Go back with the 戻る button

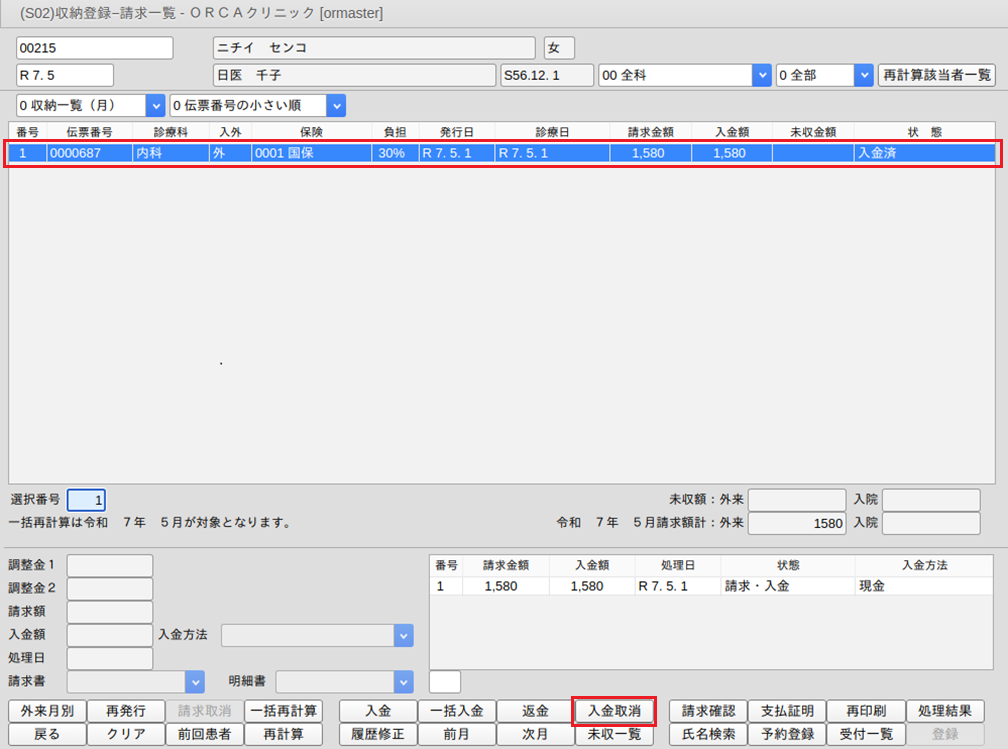click(x=47, y=734)
